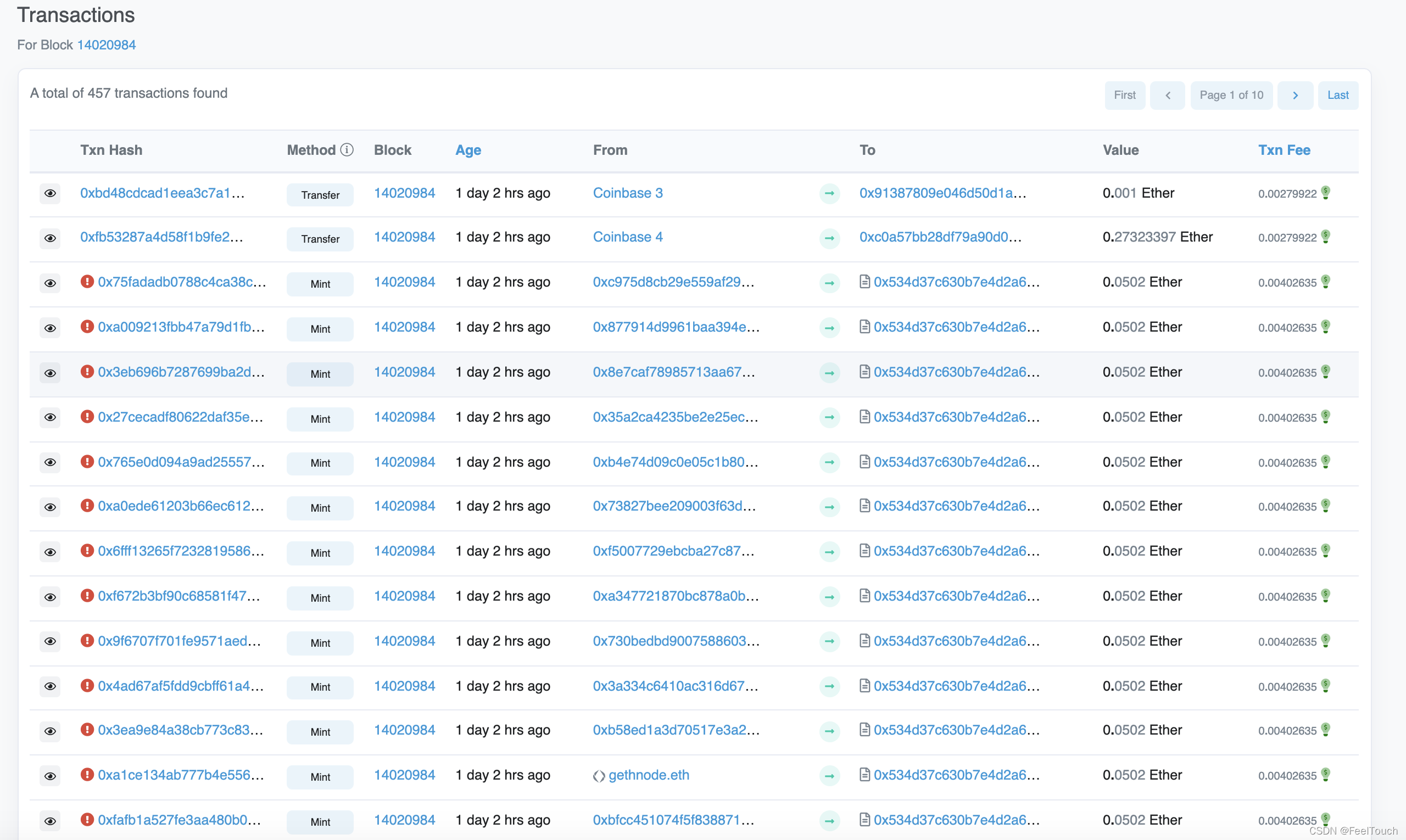Screen dimensions: 1406x840
Task: Open sender 0xa347721870bc878a0b
Action: pyautogui.click(x=676, y=596)
